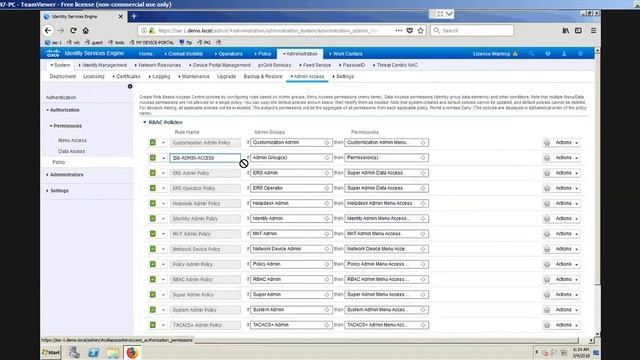This screenshot has width=640, height=360.
Task: Open a new browser tab
Action: tap(134, 16)
